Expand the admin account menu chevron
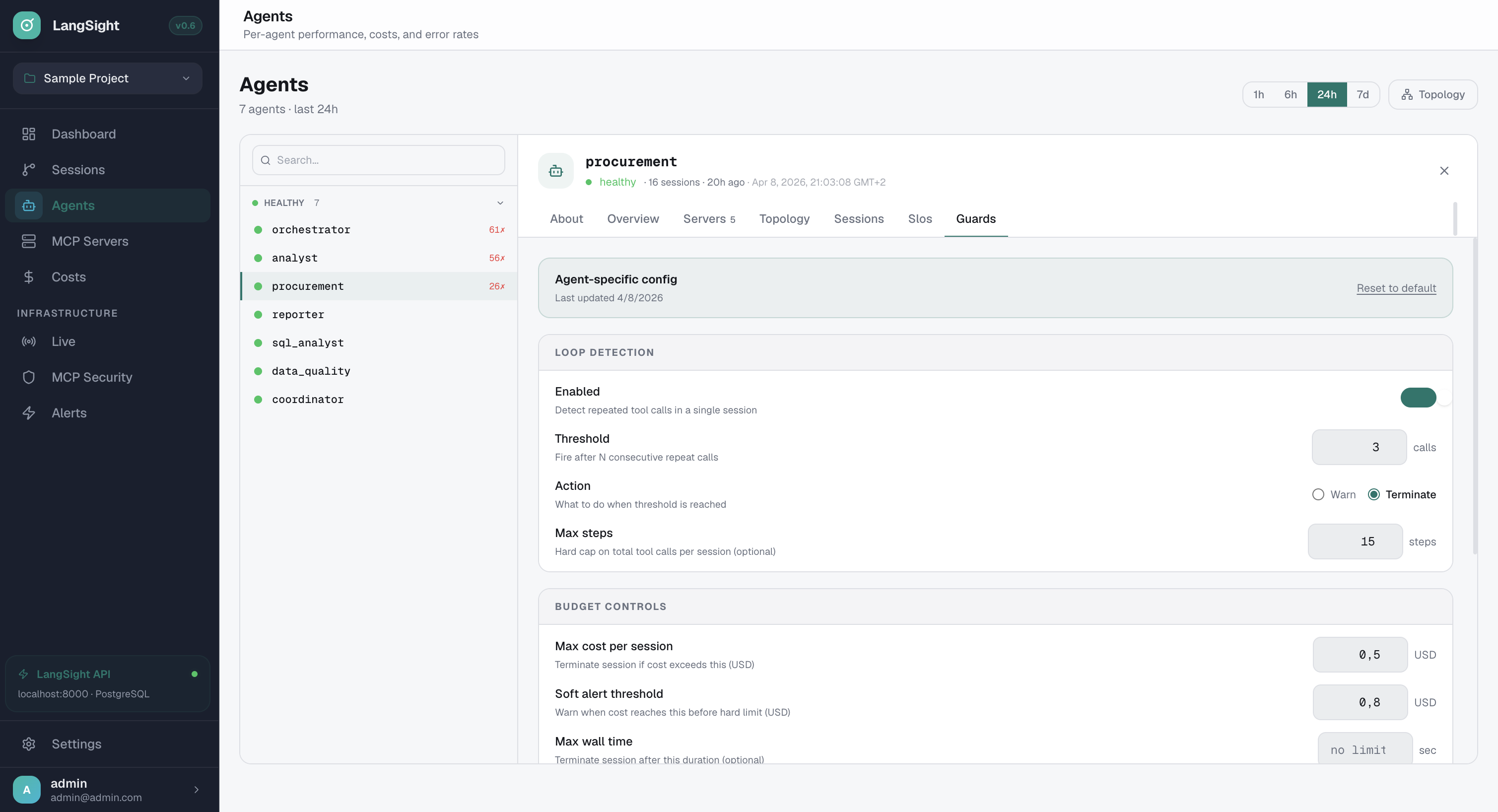Image resolution: width=1498 pixels, height=812 pixels. pos(197,789)
